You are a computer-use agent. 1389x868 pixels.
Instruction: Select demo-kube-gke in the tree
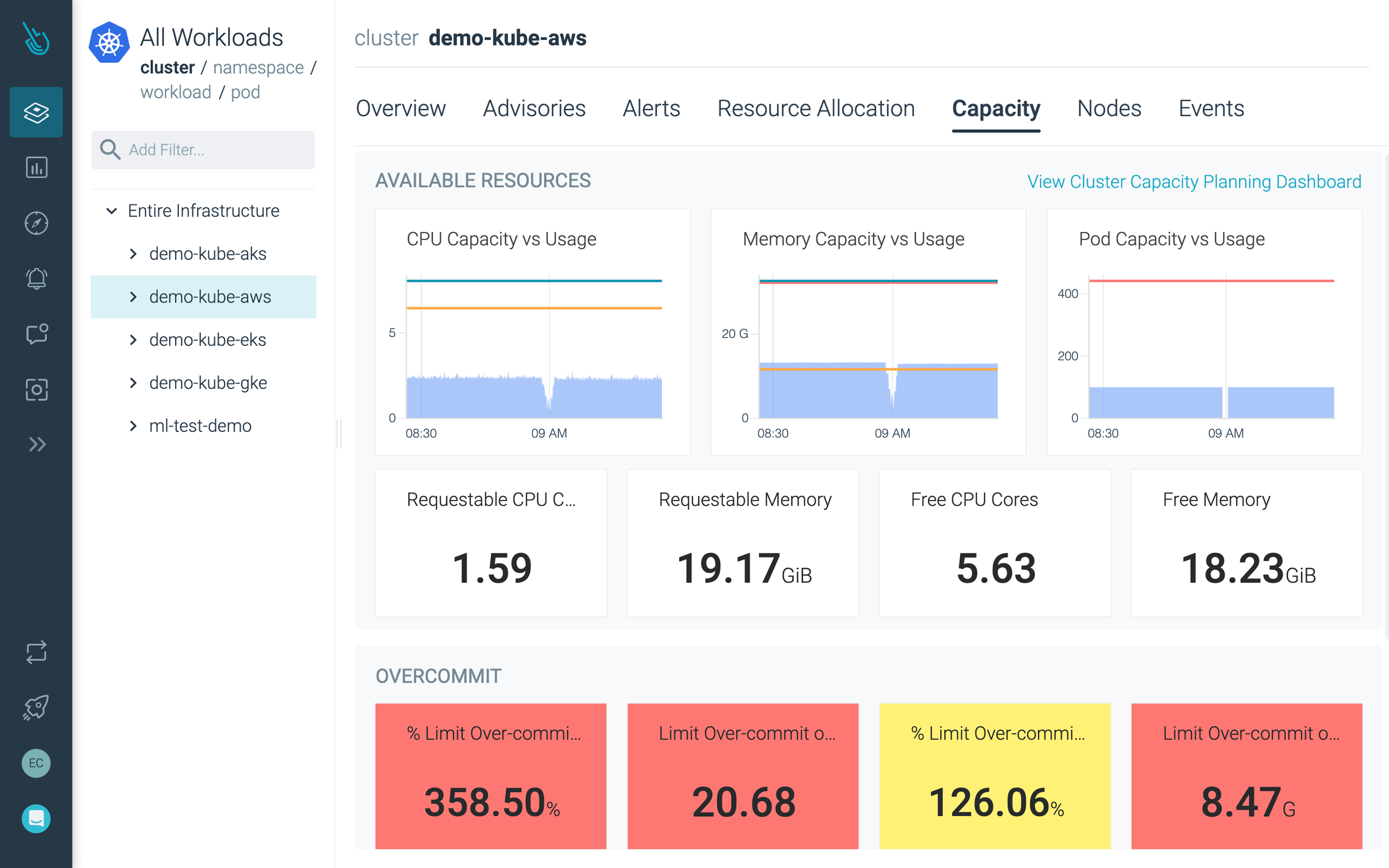(208, 383)
